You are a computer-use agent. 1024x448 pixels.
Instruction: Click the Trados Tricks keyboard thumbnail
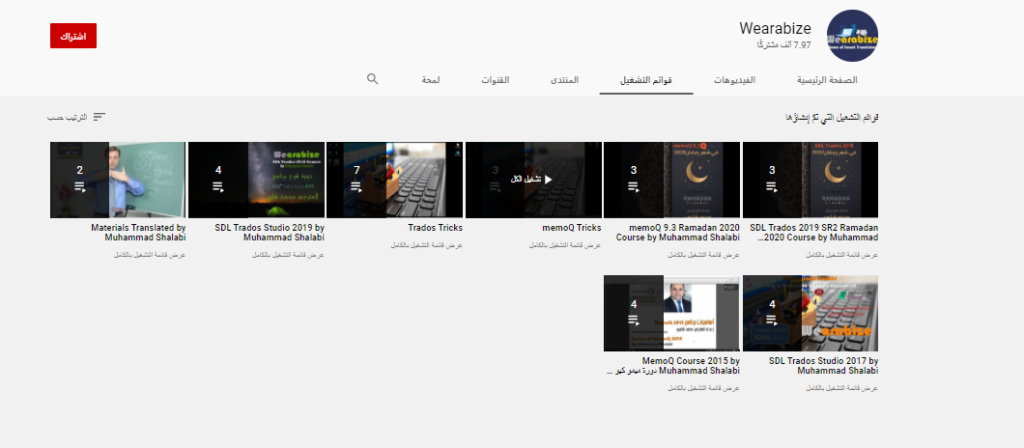(x=395, y=180)
